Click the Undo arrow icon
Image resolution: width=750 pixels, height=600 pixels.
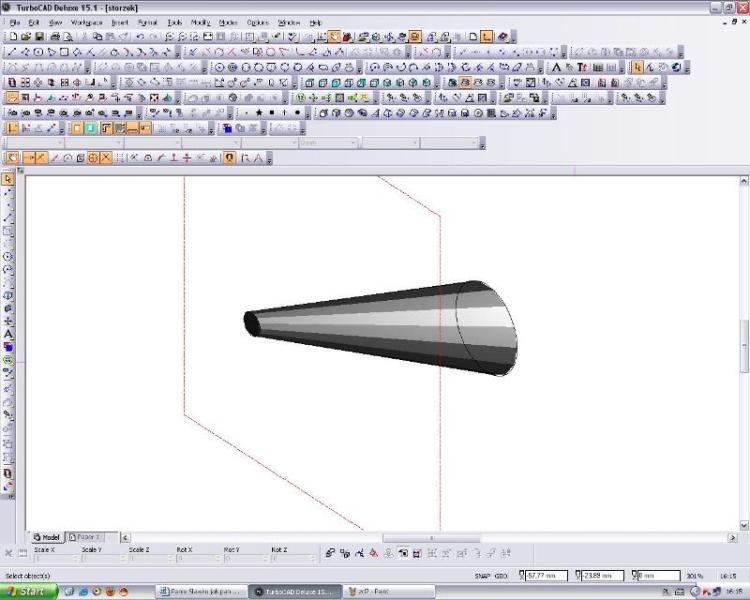tap(138, 36)
